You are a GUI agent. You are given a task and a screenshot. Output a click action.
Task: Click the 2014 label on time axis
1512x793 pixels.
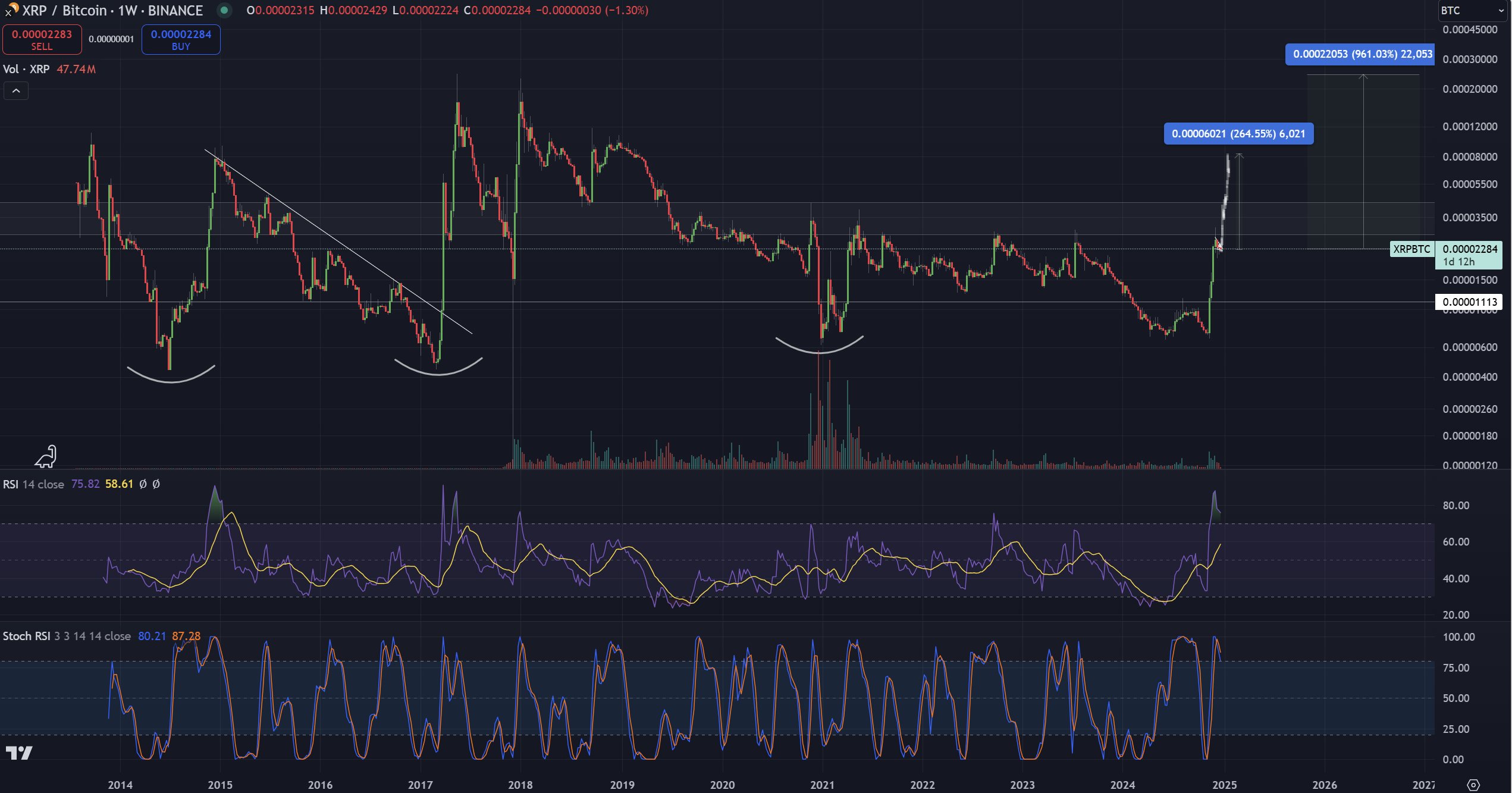pyautogui.click(x=120, y=785)
